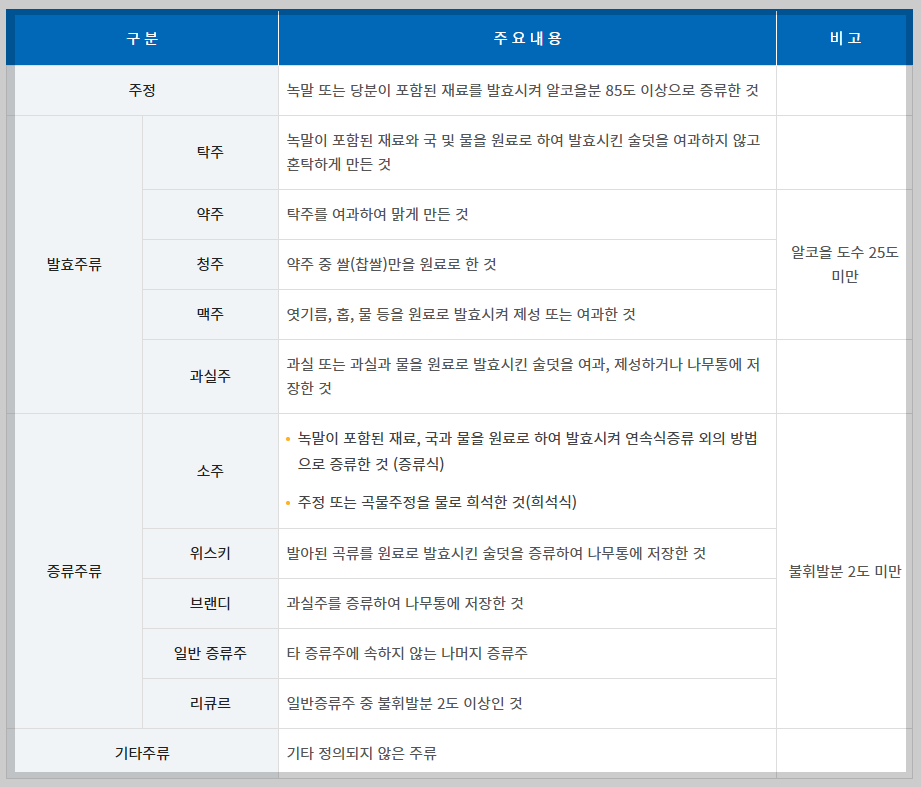Click the 일반 증류주 row label
This screenshot has width=921, height=787.
pyautogui.click(x=210, y=653)
